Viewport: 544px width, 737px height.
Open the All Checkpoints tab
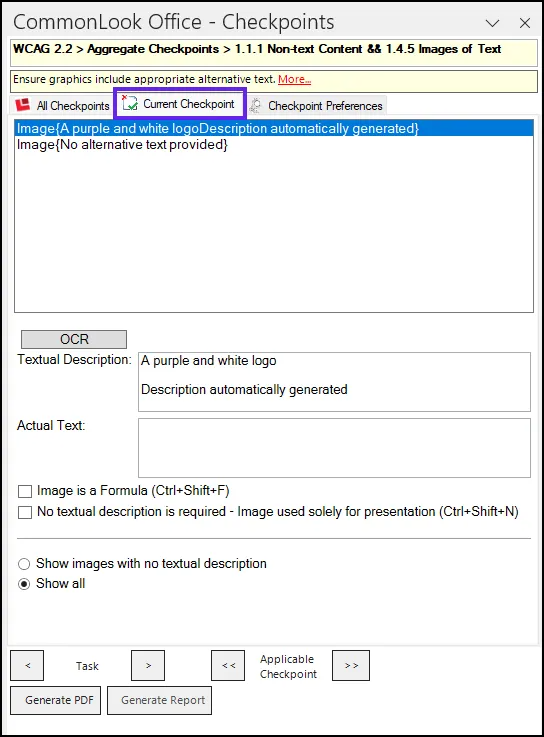62,105
